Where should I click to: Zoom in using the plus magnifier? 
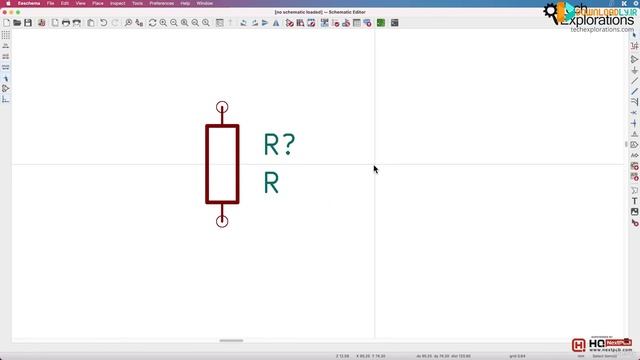(x=163, y=23)
